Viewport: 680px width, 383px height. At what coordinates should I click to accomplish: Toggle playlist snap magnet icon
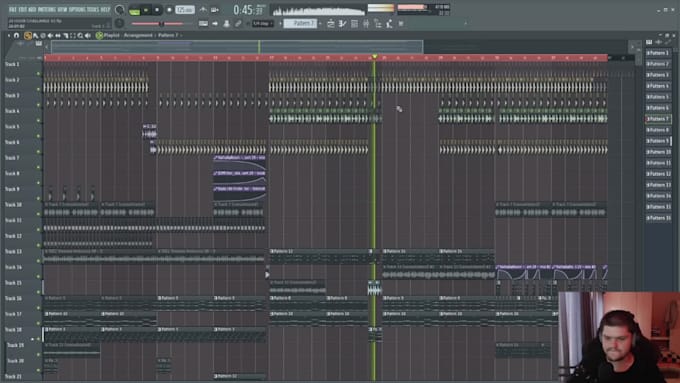coord(16,36)
